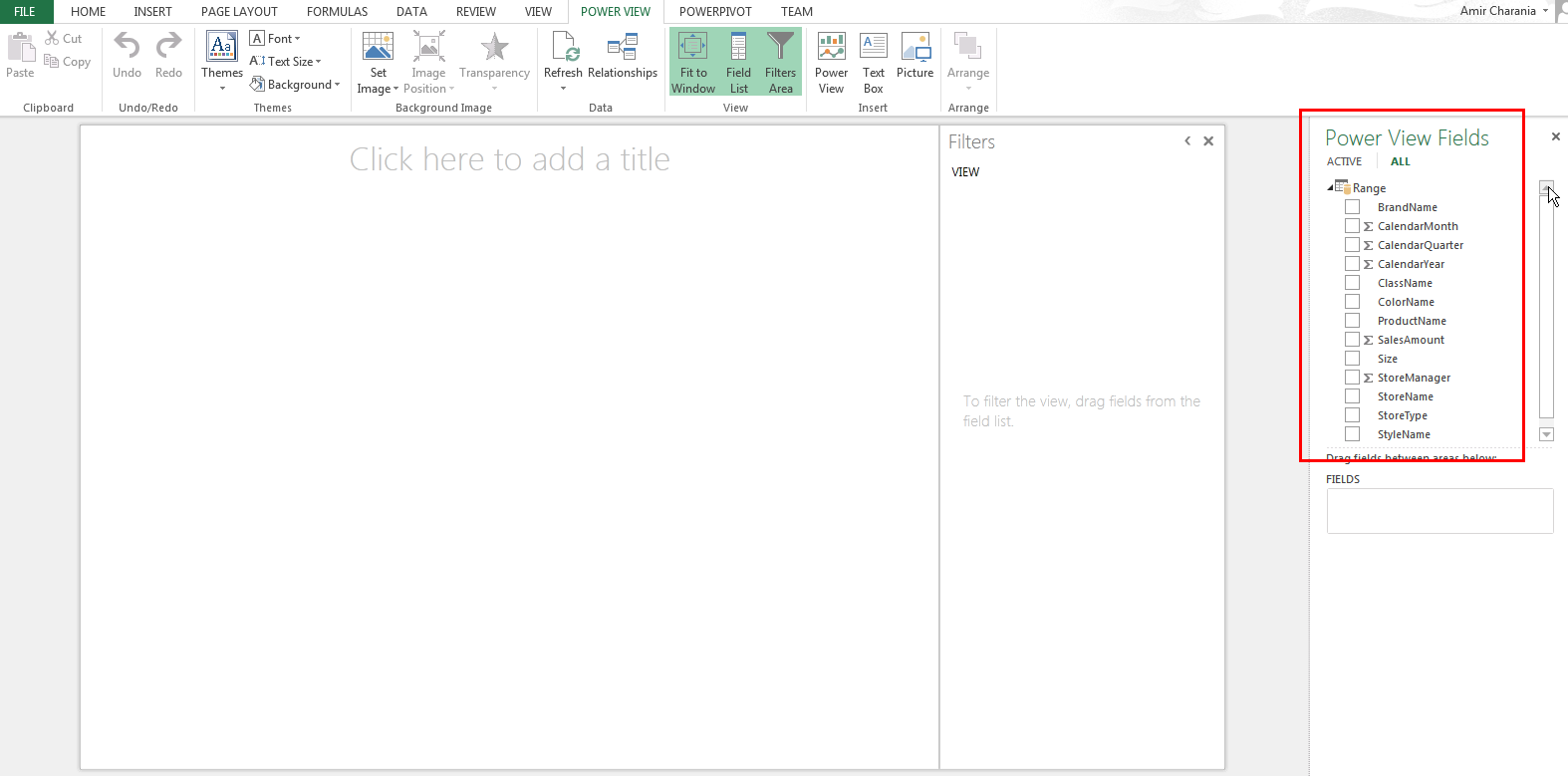Image resolution: width=1568 pixels, height=776 pixels.
Task: Open the Arrange options
Action: tap(968, 61)
